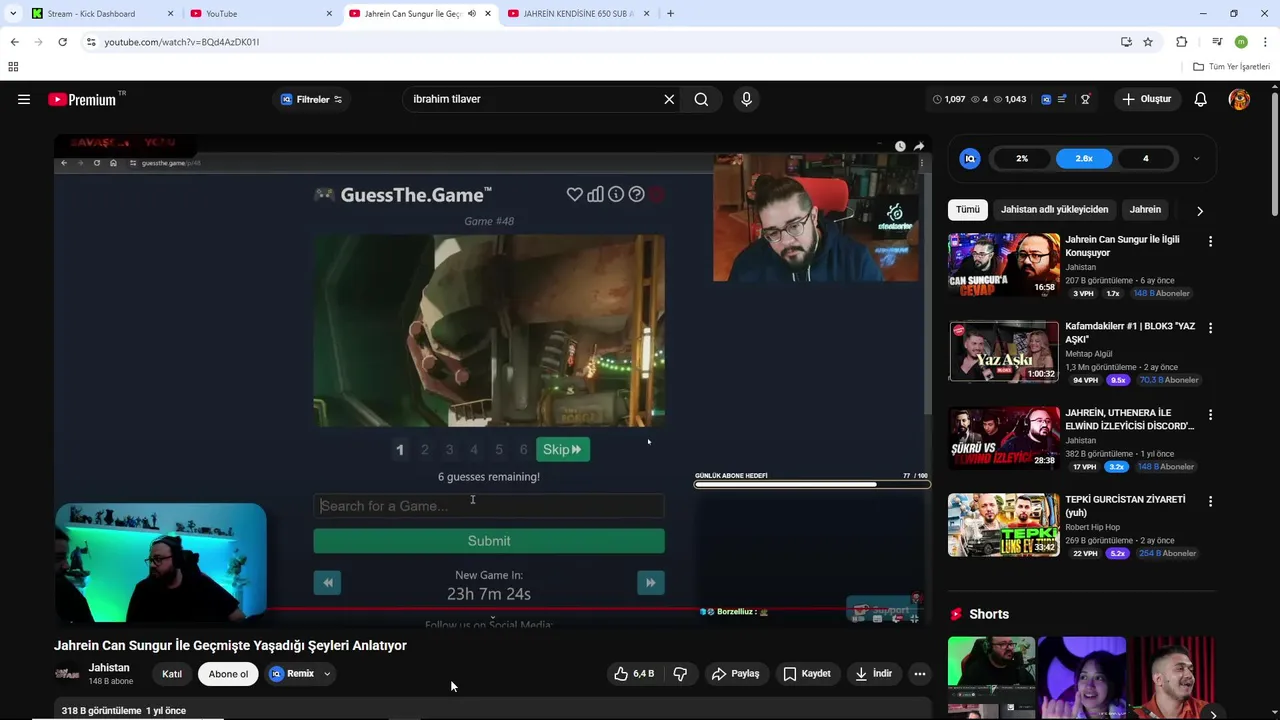This screenshot has height=720, width=1280.
Task: Open options for JAHREİN, UTHENERA İLE ELWİND video
Action: pos(1210,414)
